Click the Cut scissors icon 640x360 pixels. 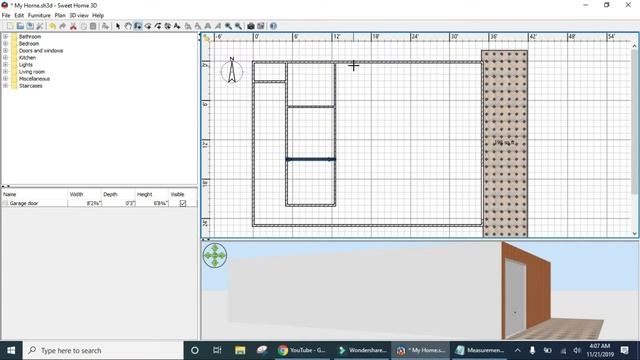pyautogui.click(x=73, y=26)
